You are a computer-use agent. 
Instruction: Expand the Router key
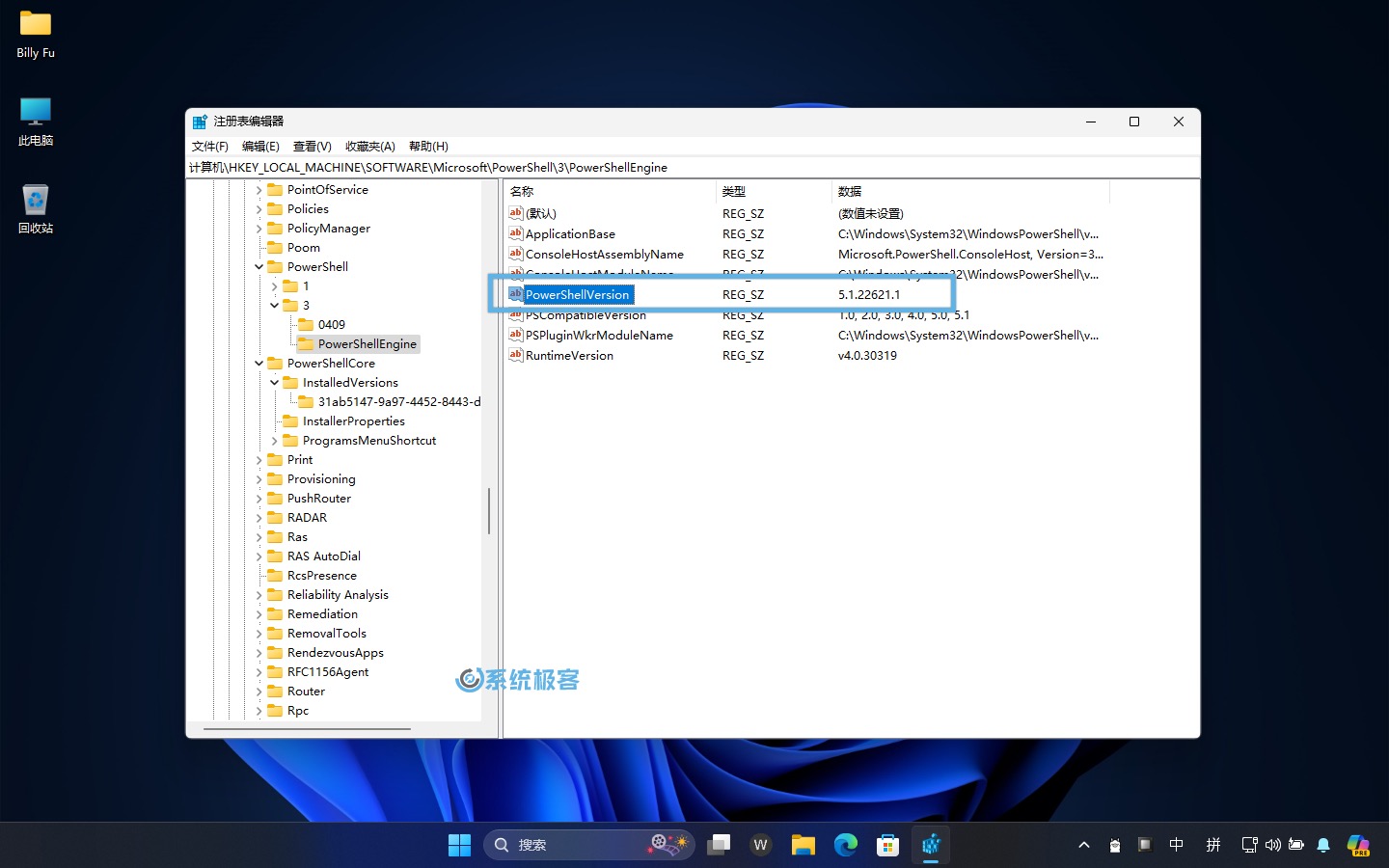pyautogui.click(x=259, y=692)
